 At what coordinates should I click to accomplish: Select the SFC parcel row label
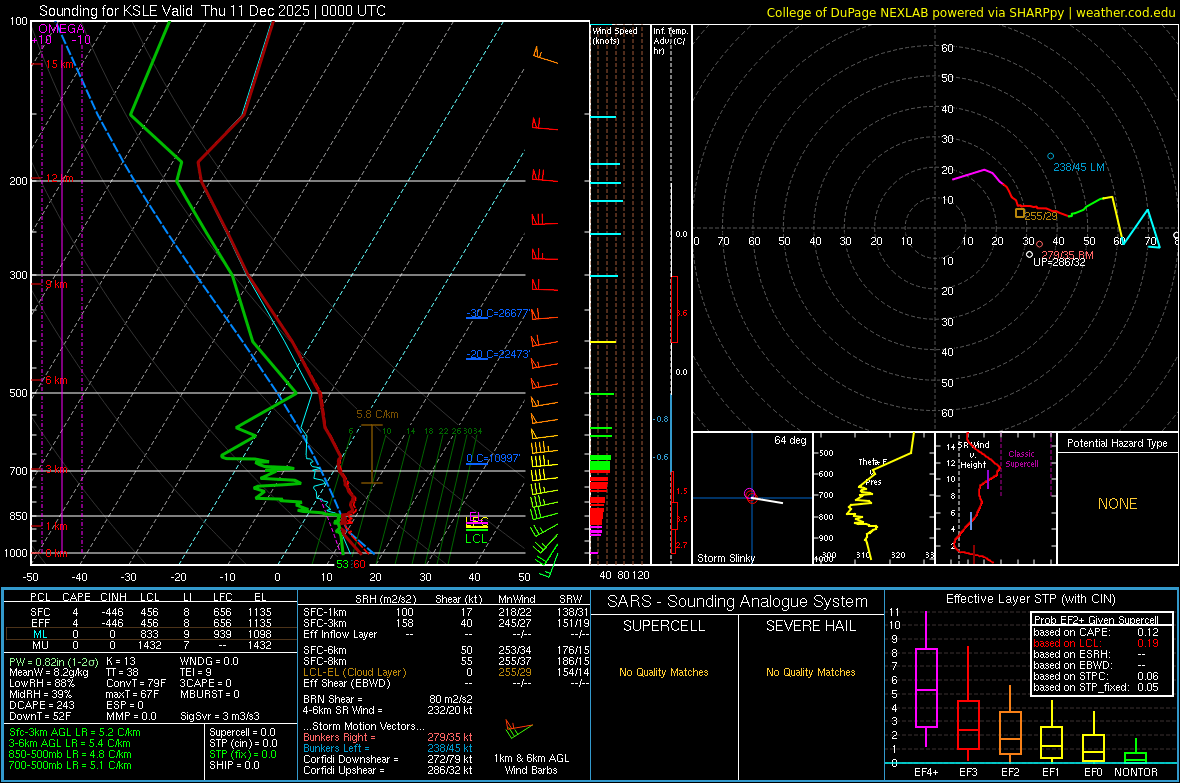40,612
